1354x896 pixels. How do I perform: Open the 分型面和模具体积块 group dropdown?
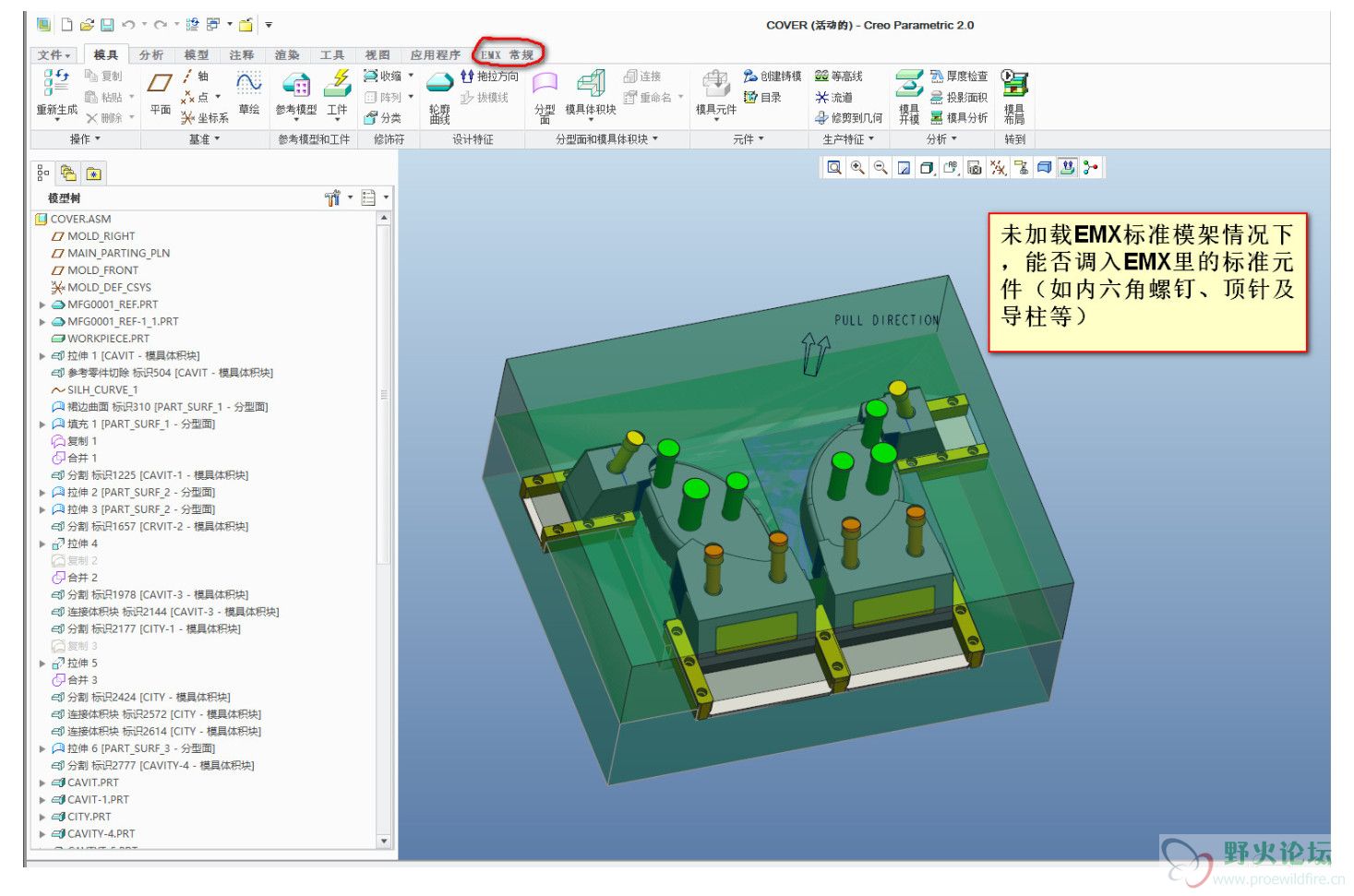point(606,139)
